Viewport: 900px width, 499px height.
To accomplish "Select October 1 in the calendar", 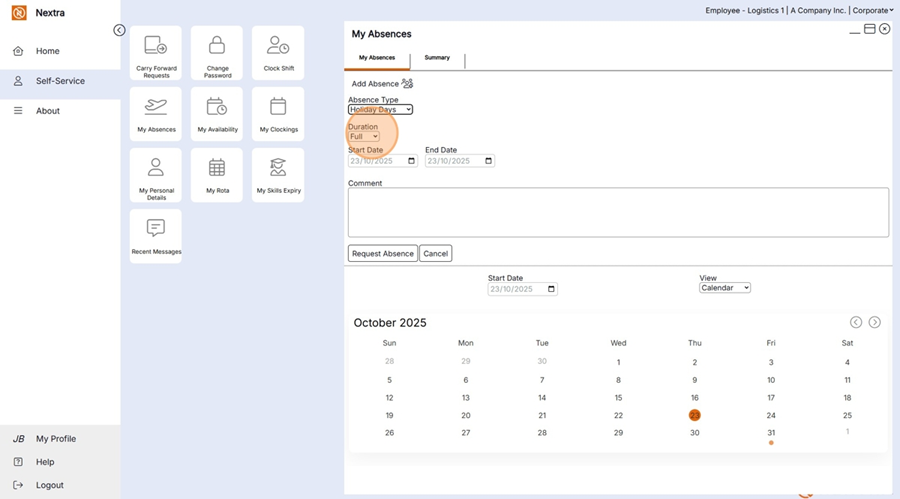I will tap(618, 362).
